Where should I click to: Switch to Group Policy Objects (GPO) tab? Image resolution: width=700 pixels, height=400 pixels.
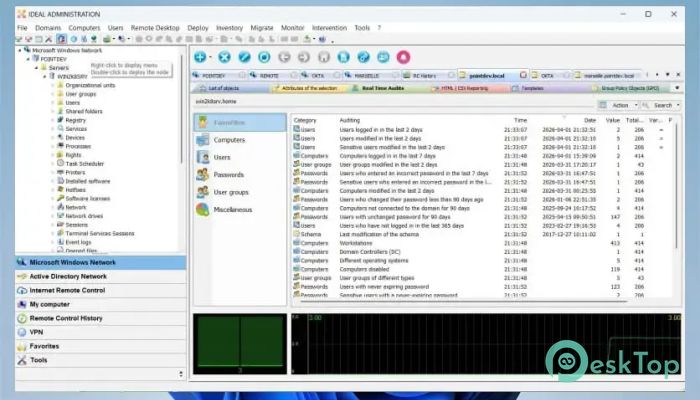coord(630,88)
